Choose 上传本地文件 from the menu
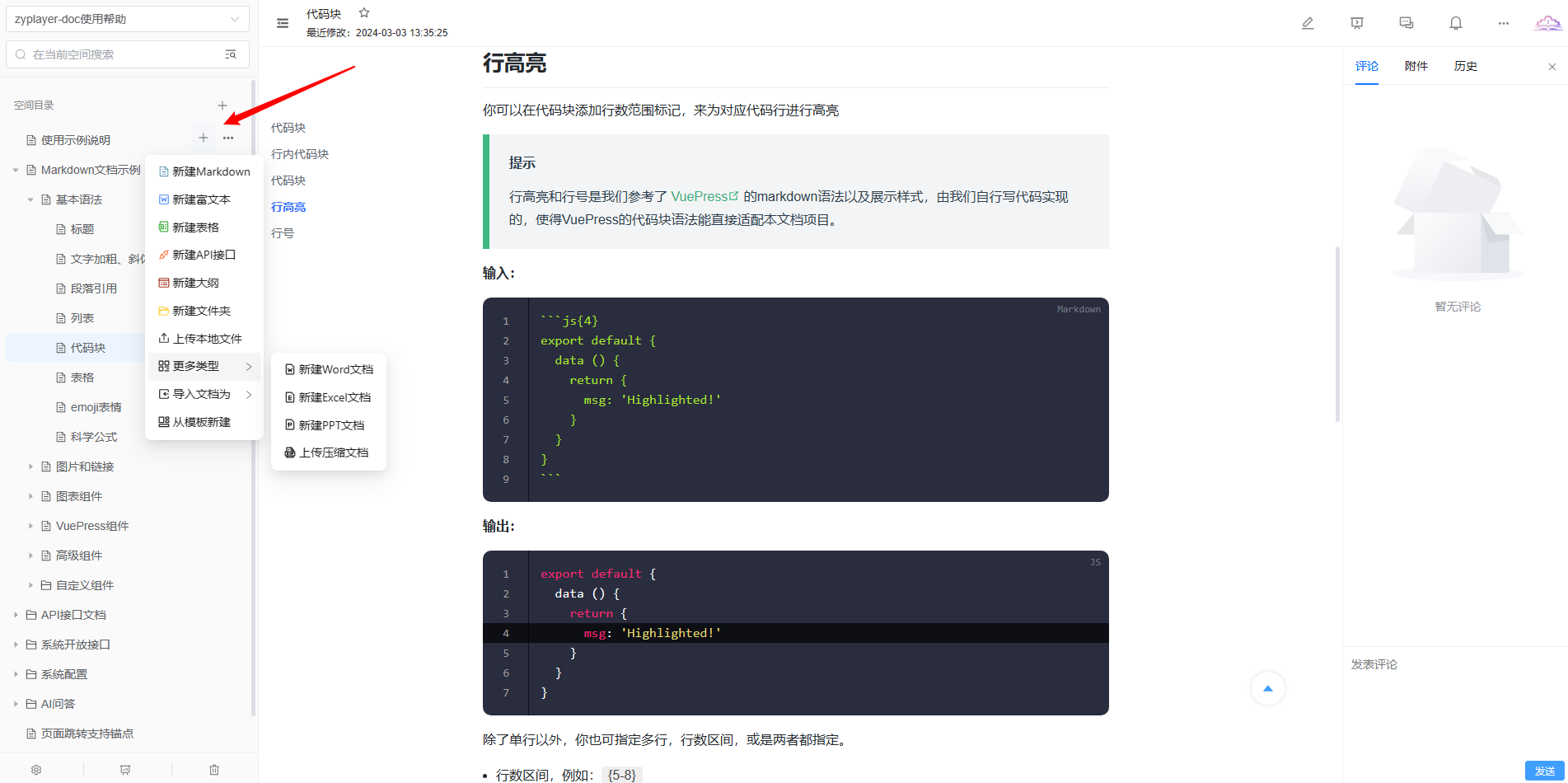Image resolution: width=1568 pixels, height=783 pixels. point(204,339)
